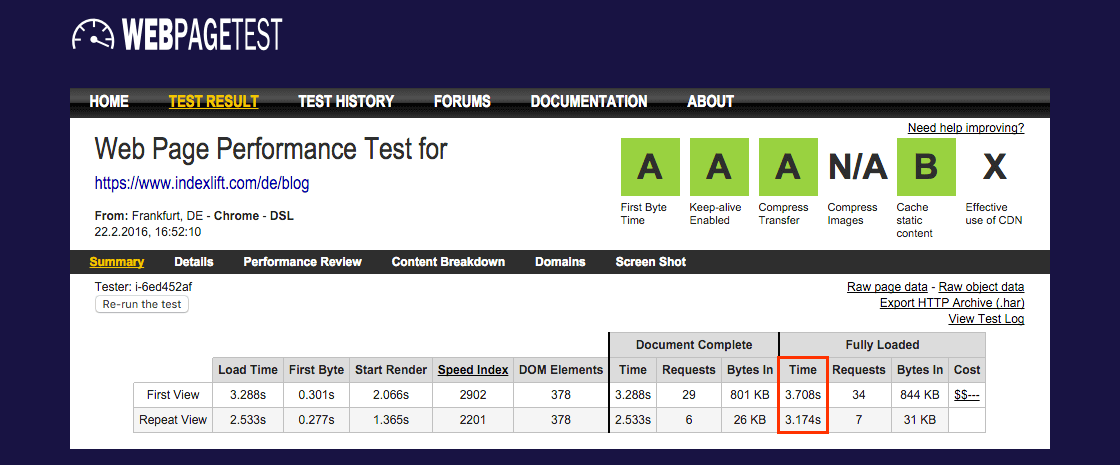Click Export HTTP Archive (.har) link
Image resolution: width=1120 pixels, height=465 pixels.
[x=952, y=303]
